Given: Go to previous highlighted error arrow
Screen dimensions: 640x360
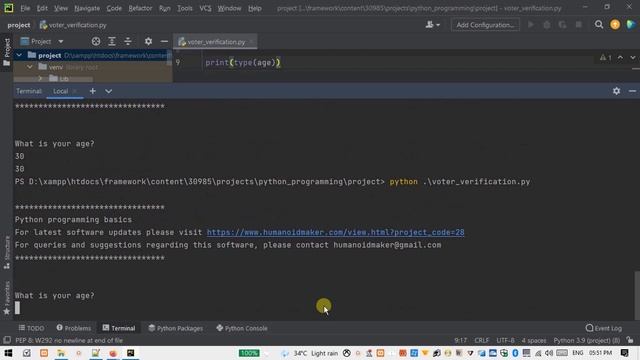Looking at the screenshot, I should coord(620,58).
